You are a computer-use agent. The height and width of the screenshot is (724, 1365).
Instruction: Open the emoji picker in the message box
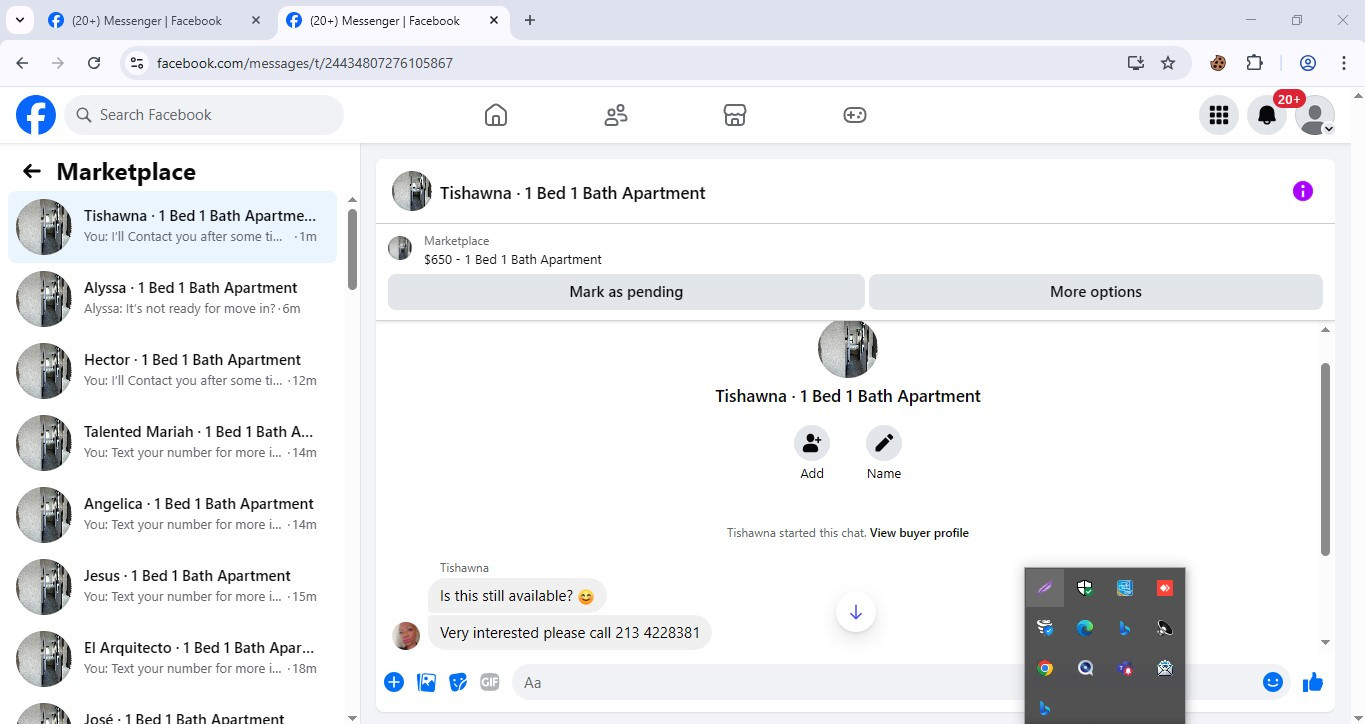coord(1272,682)
